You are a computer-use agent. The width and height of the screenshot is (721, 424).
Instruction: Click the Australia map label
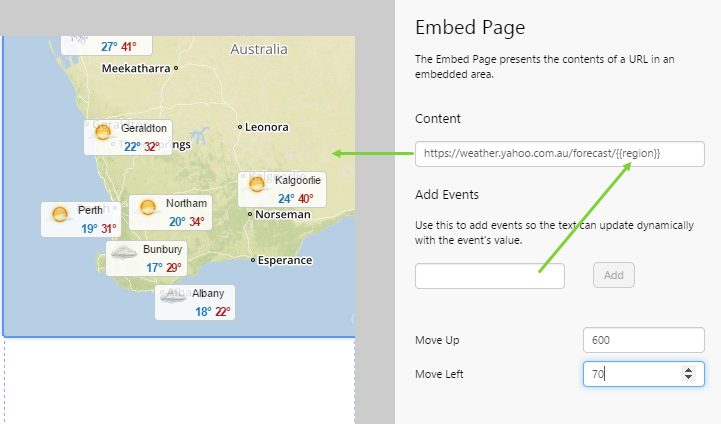click(x=258, y=49)
